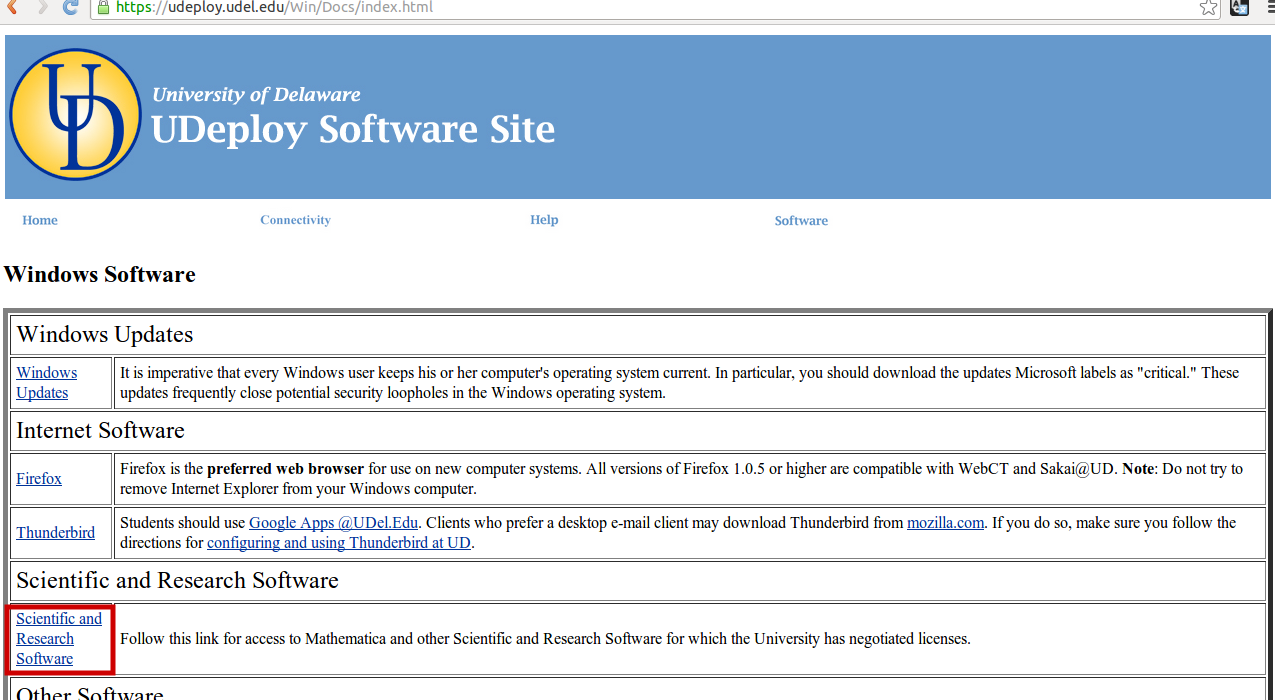Screen dimensions: 1275x700
Task: Open the Thunderbird link
Action: 55,532
